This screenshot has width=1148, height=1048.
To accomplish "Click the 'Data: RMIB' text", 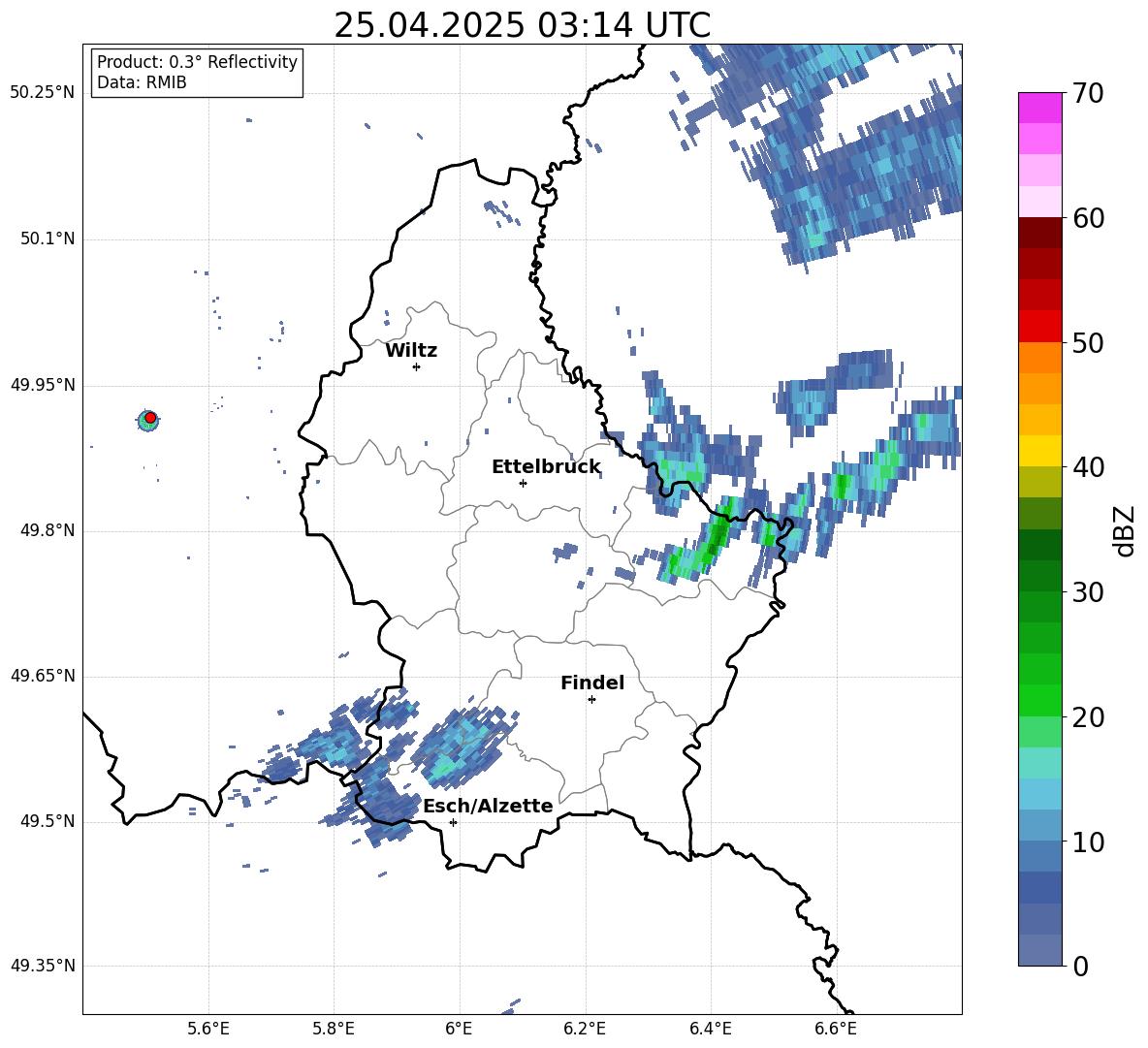I will coord(142,82).
